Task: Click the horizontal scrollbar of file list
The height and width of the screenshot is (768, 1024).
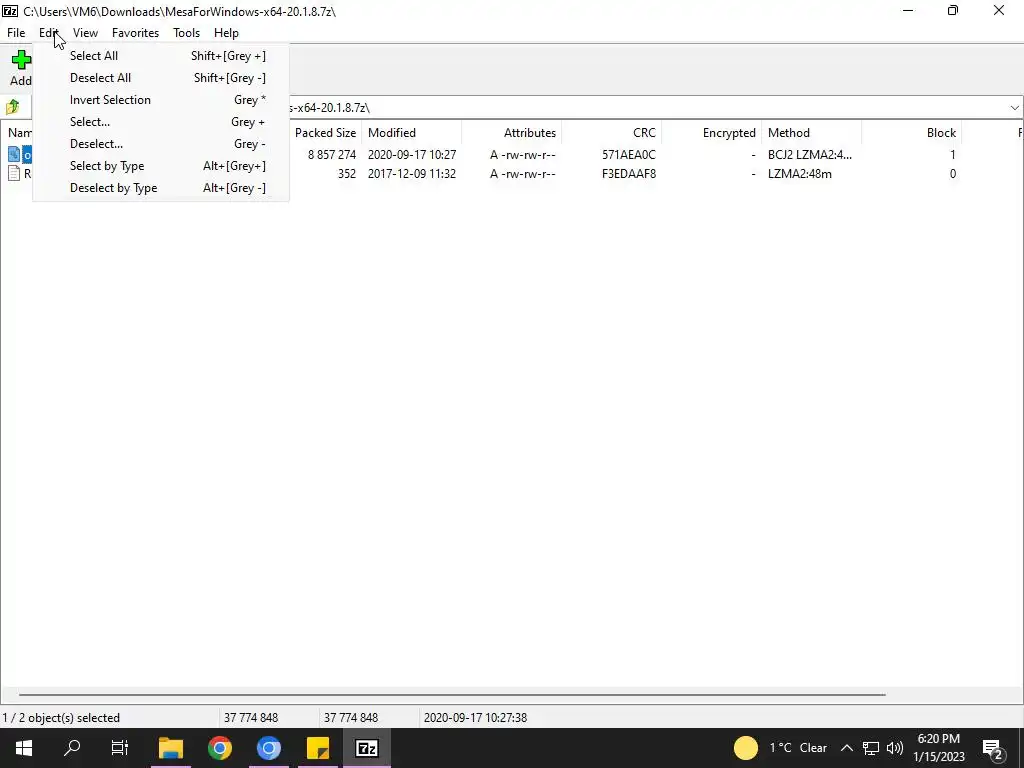Action: [x=452, y=695]
